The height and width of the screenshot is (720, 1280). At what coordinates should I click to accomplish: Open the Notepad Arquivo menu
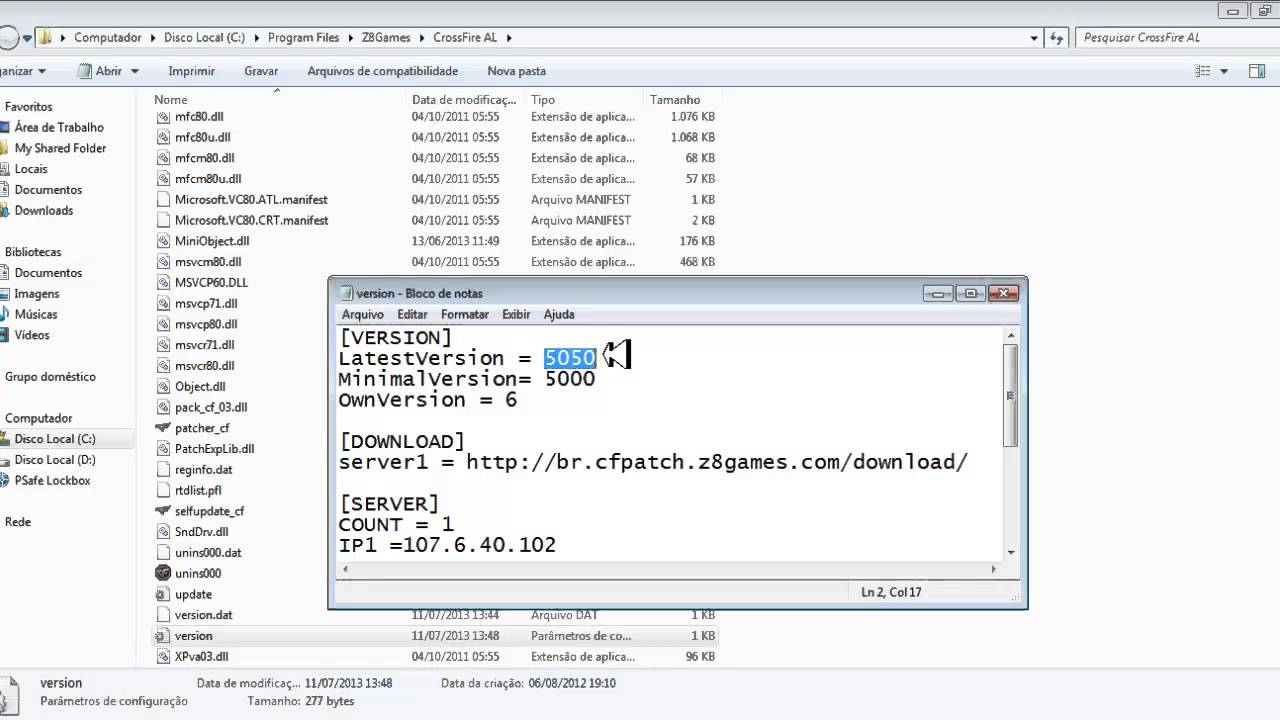[363, 314]
